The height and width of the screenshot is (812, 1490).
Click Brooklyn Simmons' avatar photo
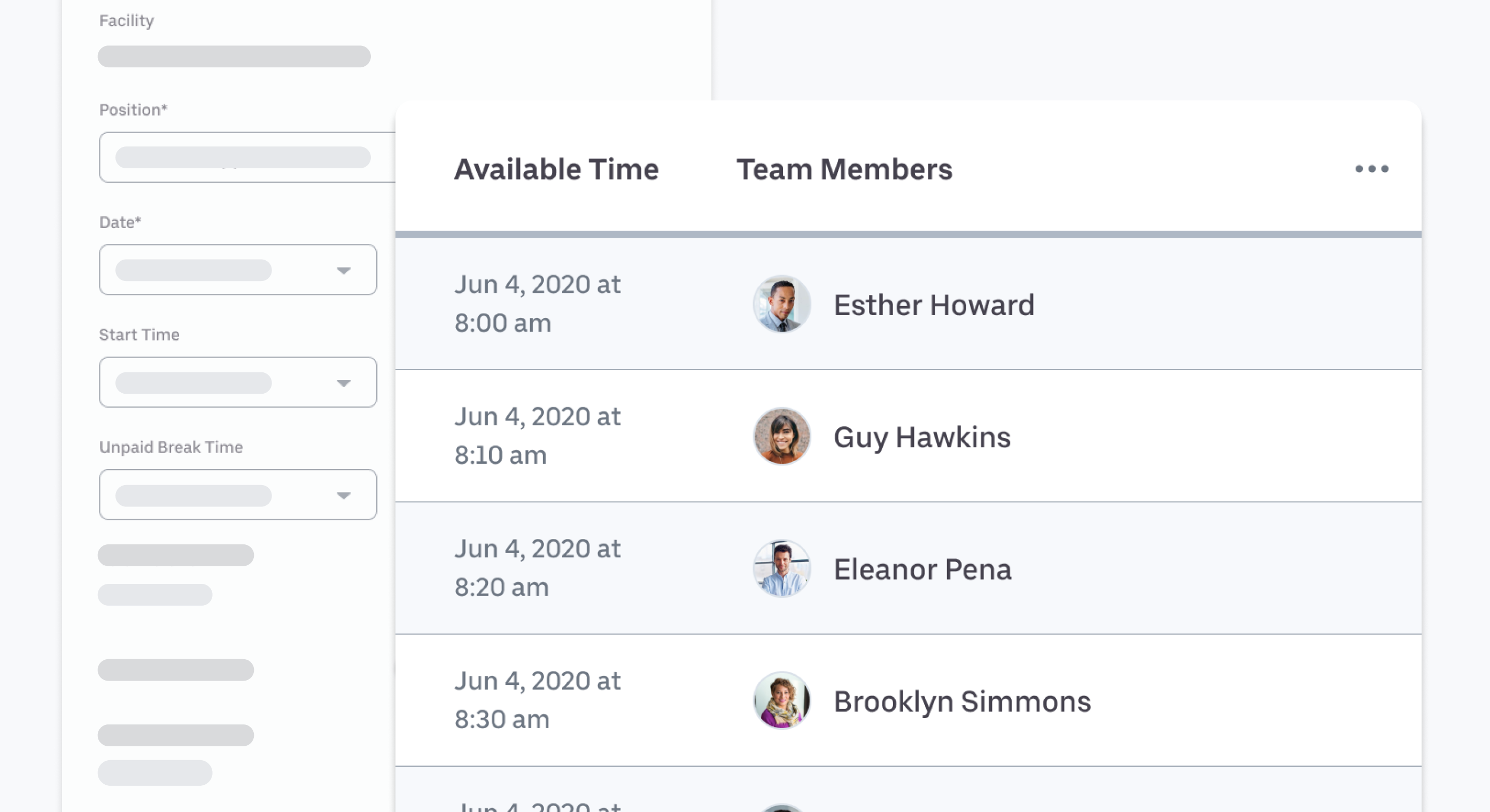[781, 700]
